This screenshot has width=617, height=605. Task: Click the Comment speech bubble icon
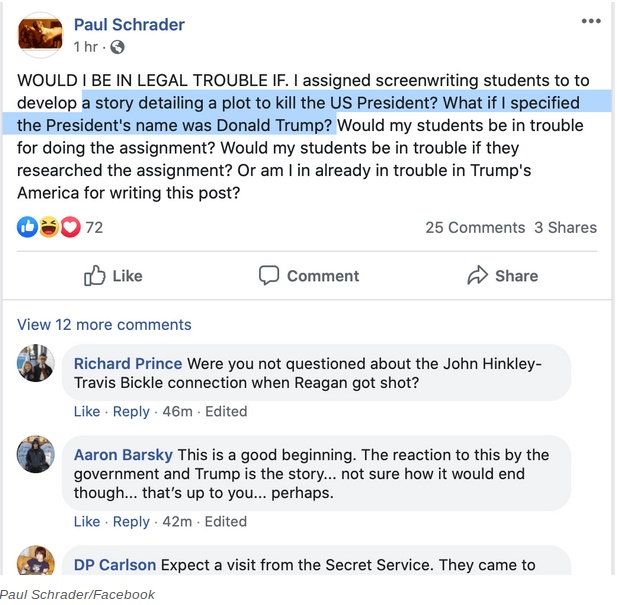pos(269,275)
